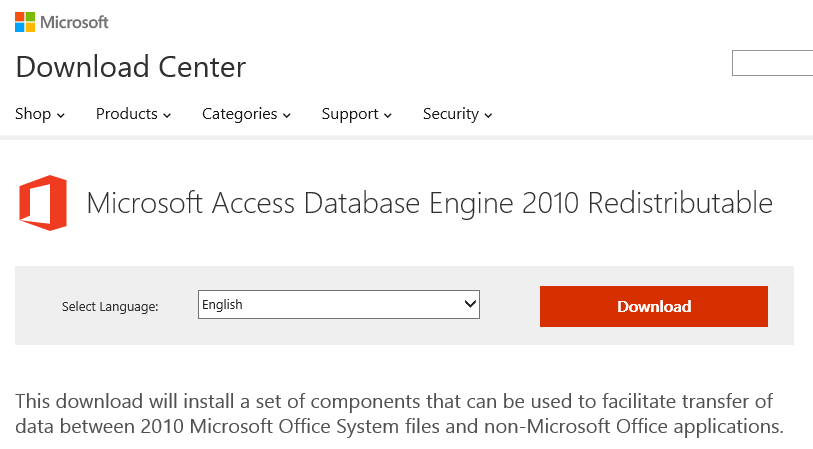Open the Products menu
The image size is (813, 449).
126,114
